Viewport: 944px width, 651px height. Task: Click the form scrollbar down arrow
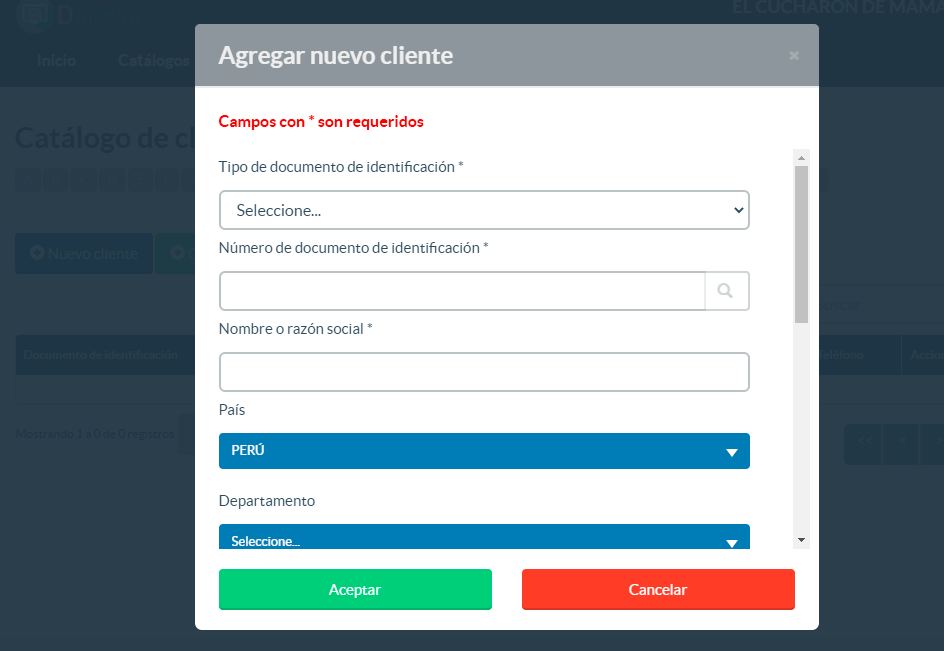(x=801, y=540)
